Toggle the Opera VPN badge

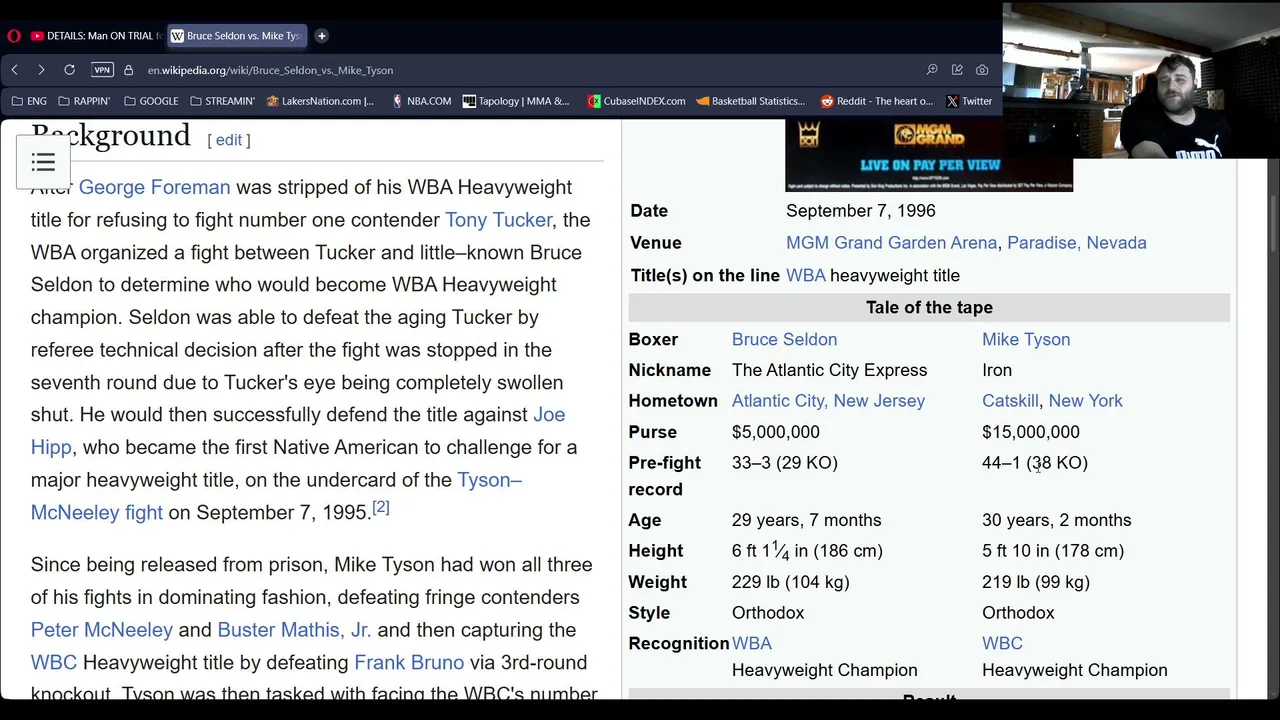[x=102, y=70]
